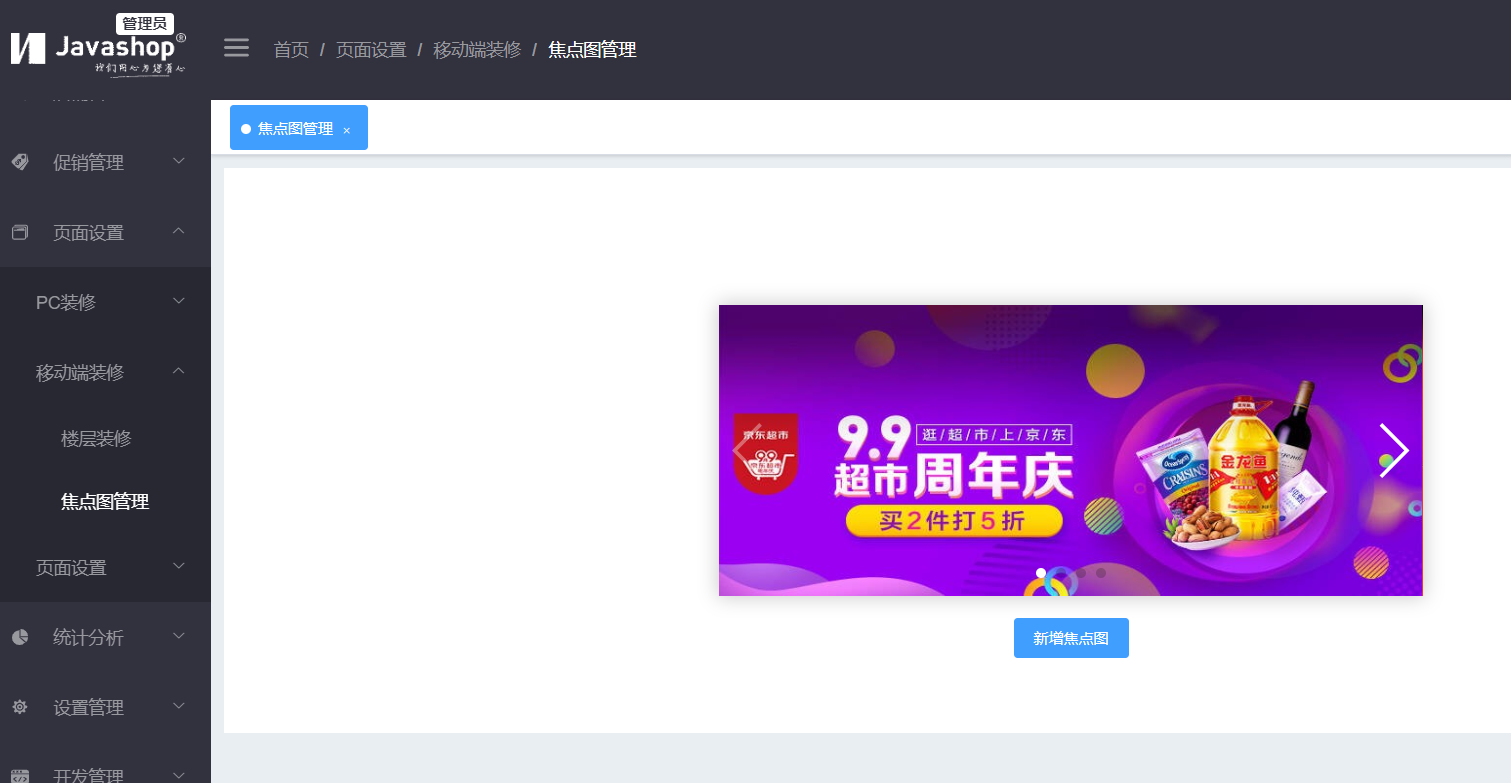Image resolution: width=1511 pixels, height=783 pixels.
Task: Select 焦点图管理 in the sidebar
Action: [x=105, y=502]
